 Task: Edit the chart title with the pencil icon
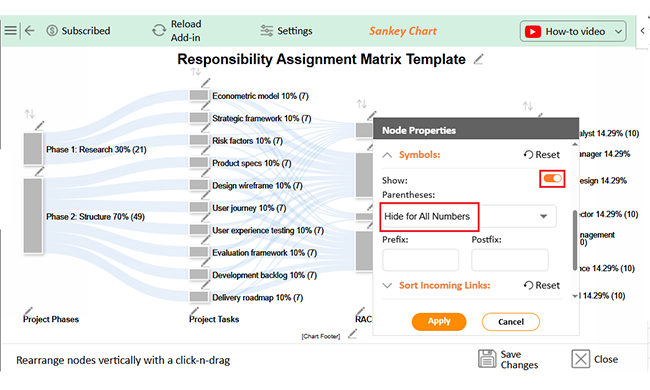pos(478,59)
